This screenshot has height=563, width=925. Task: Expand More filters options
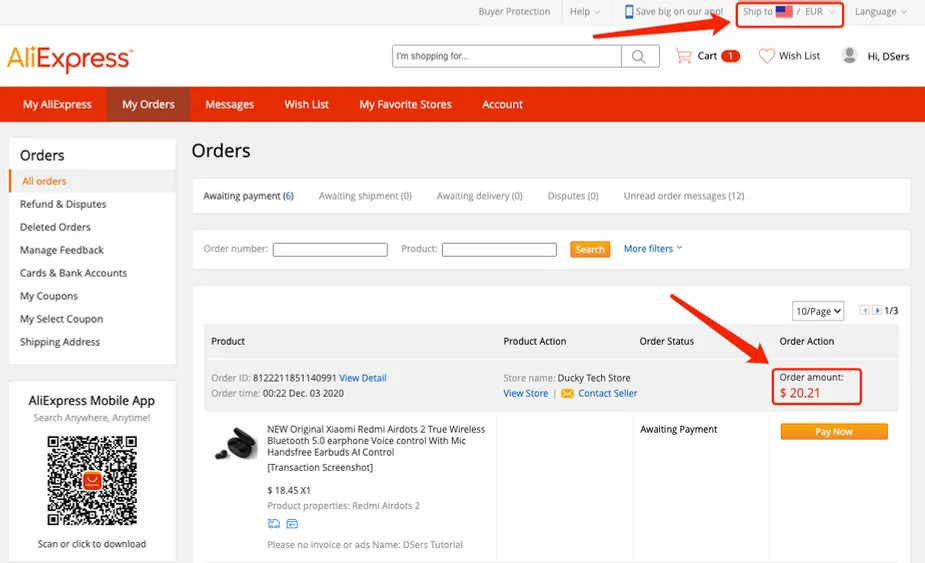click(653, 248)
